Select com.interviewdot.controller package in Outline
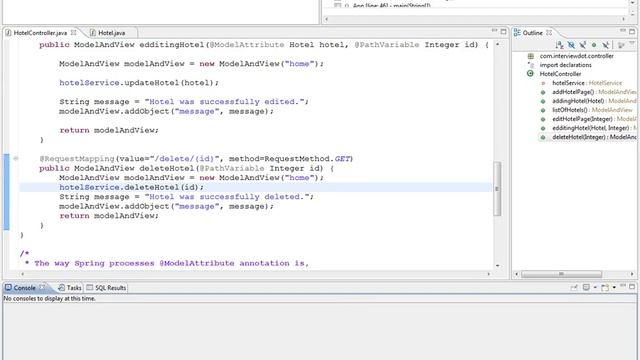 [x=576, y=56]
